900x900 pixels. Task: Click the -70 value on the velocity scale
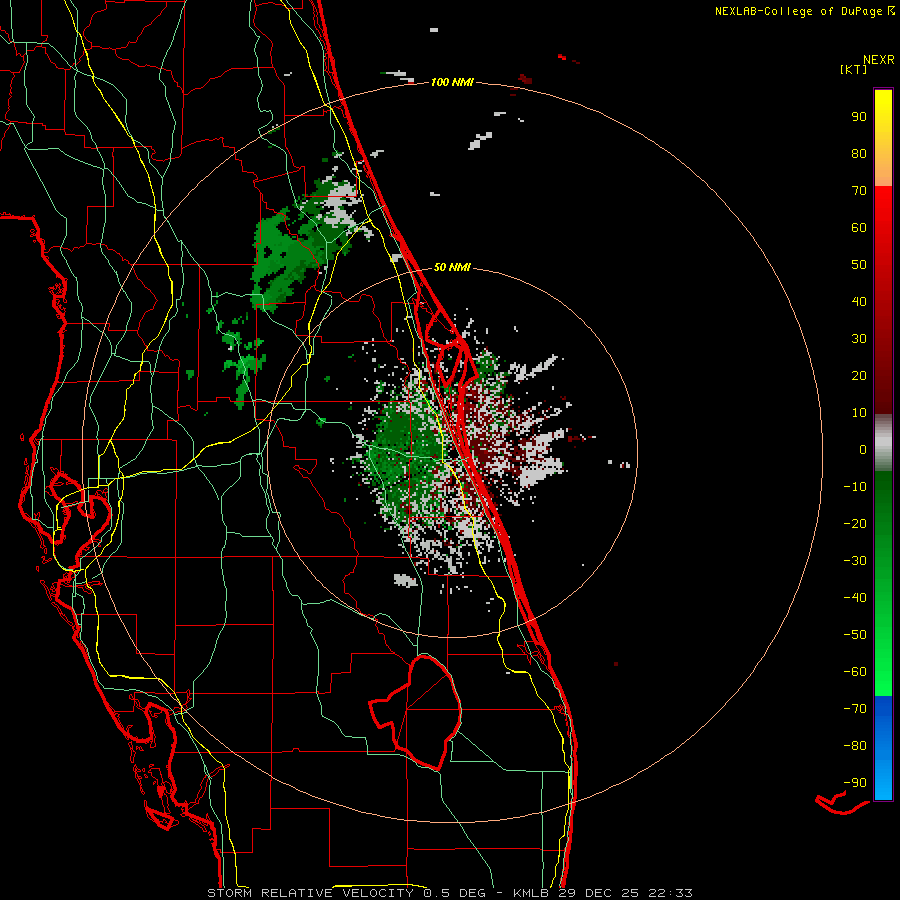[x=855, y=708]
